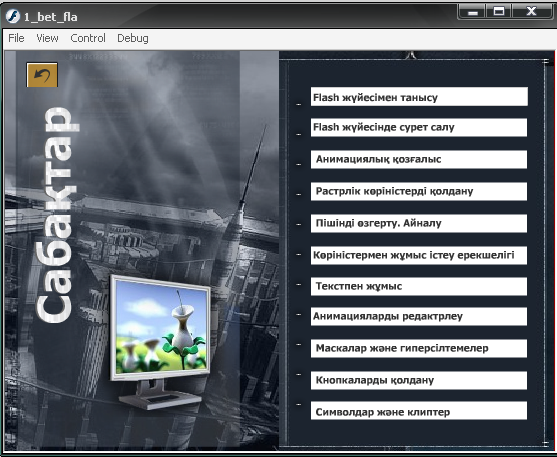Screen dimensions: 557x457
Task: Click the monitor with flower picture
Action: 161,341
